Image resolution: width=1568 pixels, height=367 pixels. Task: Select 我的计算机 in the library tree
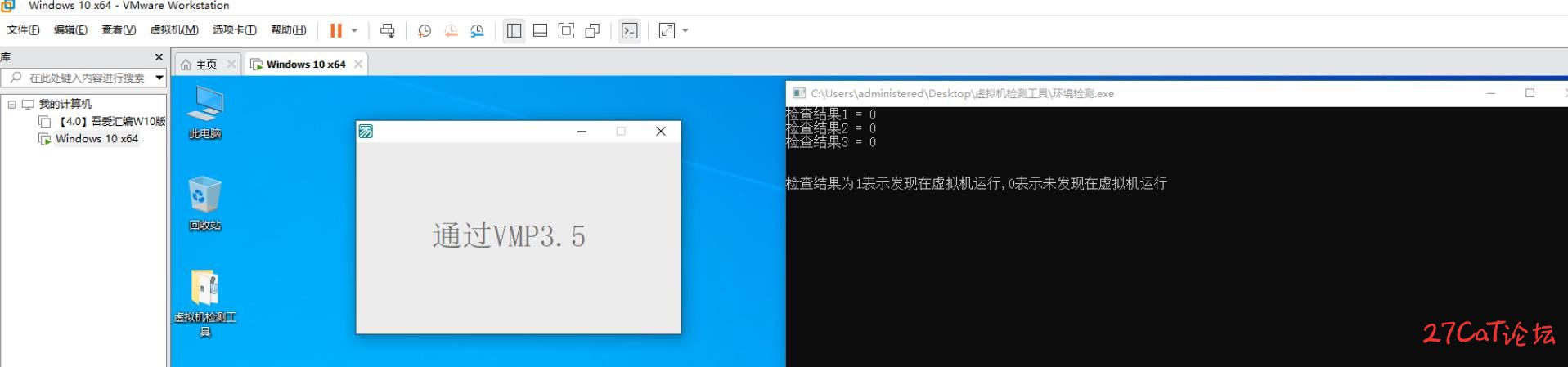(x=65, y=104)
